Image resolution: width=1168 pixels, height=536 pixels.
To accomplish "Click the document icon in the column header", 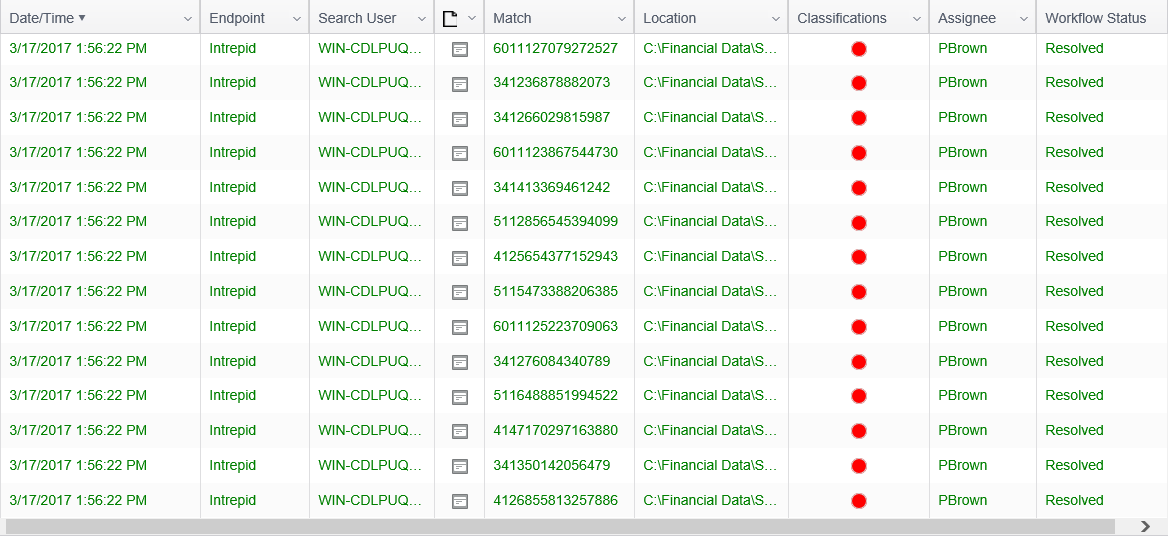I will pyautogui.click(x=450, y=18).
